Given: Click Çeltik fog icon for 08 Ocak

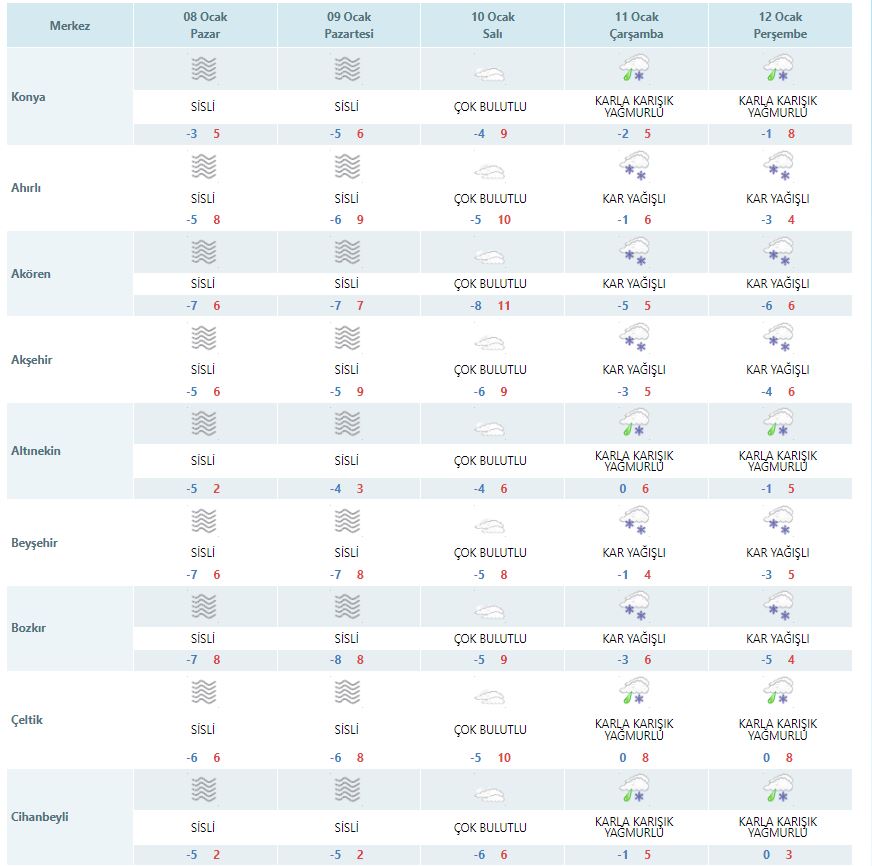Looking at the screenshot, I should 203,693.
